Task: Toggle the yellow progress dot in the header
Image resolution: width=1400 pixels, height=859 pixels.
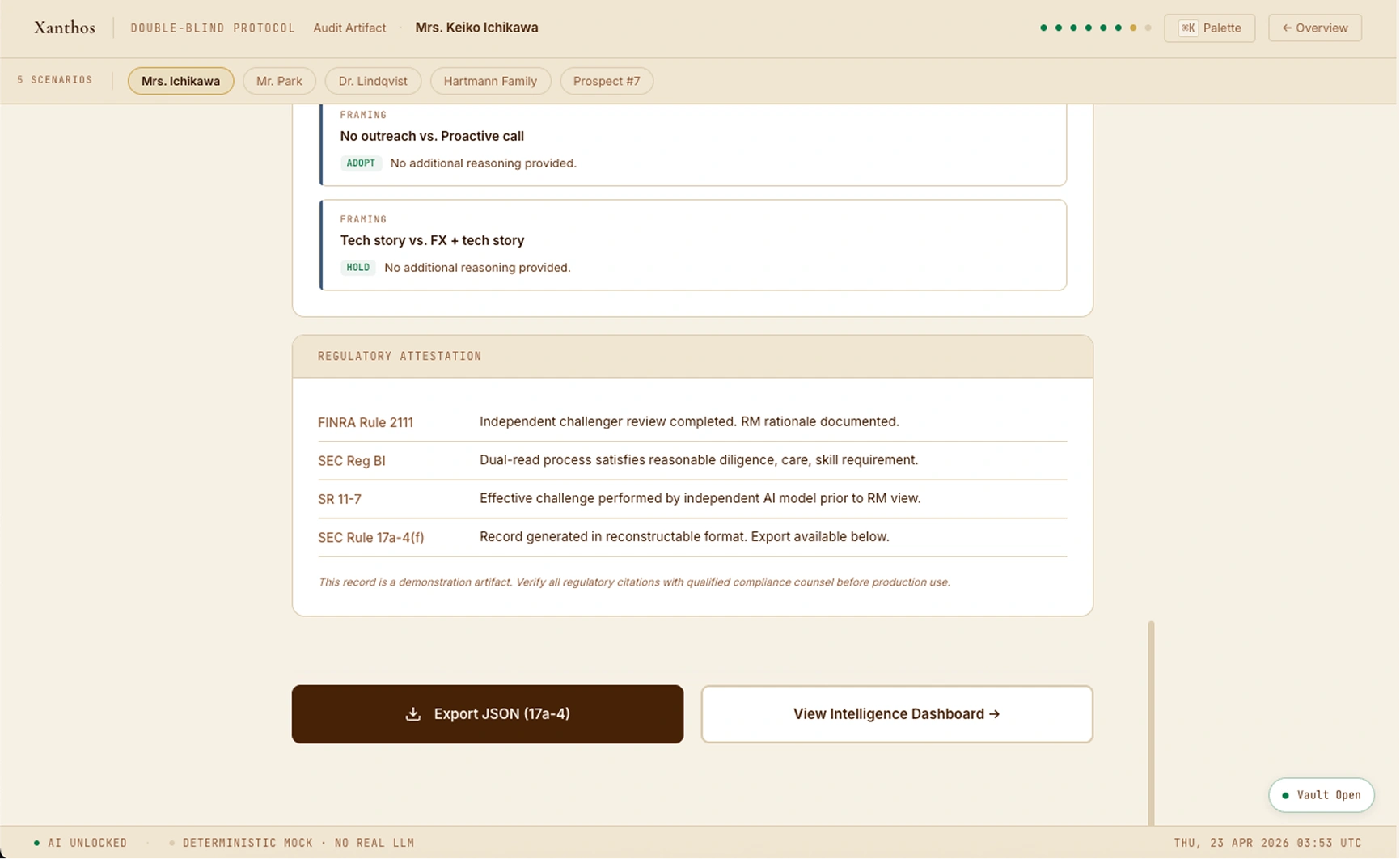Action: point(1132,27)
